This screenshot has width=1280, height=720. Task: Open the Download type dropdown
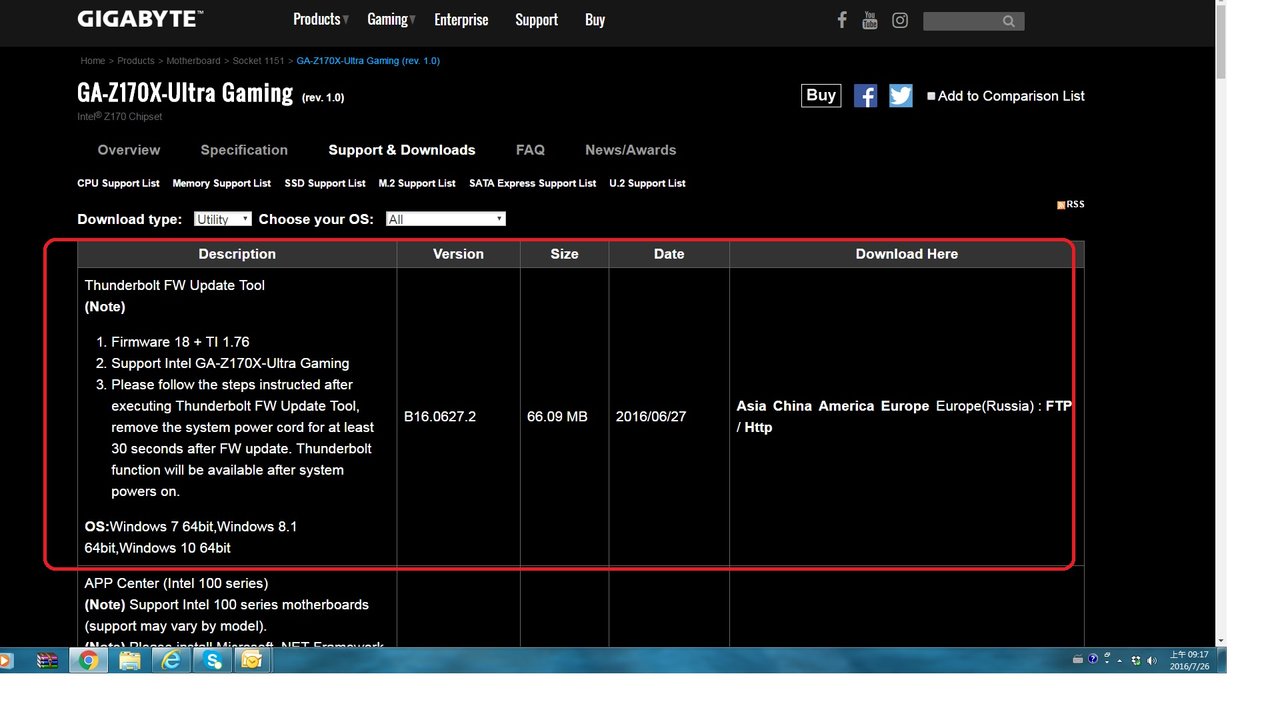click(x=223, y=219)
